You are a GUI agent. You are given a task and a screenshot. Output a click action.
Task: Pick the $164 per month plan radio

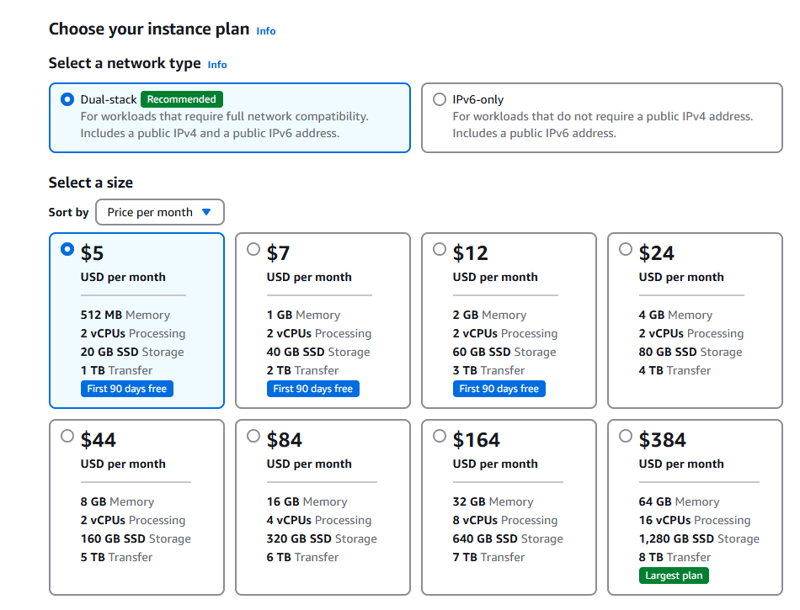(439, 436)
